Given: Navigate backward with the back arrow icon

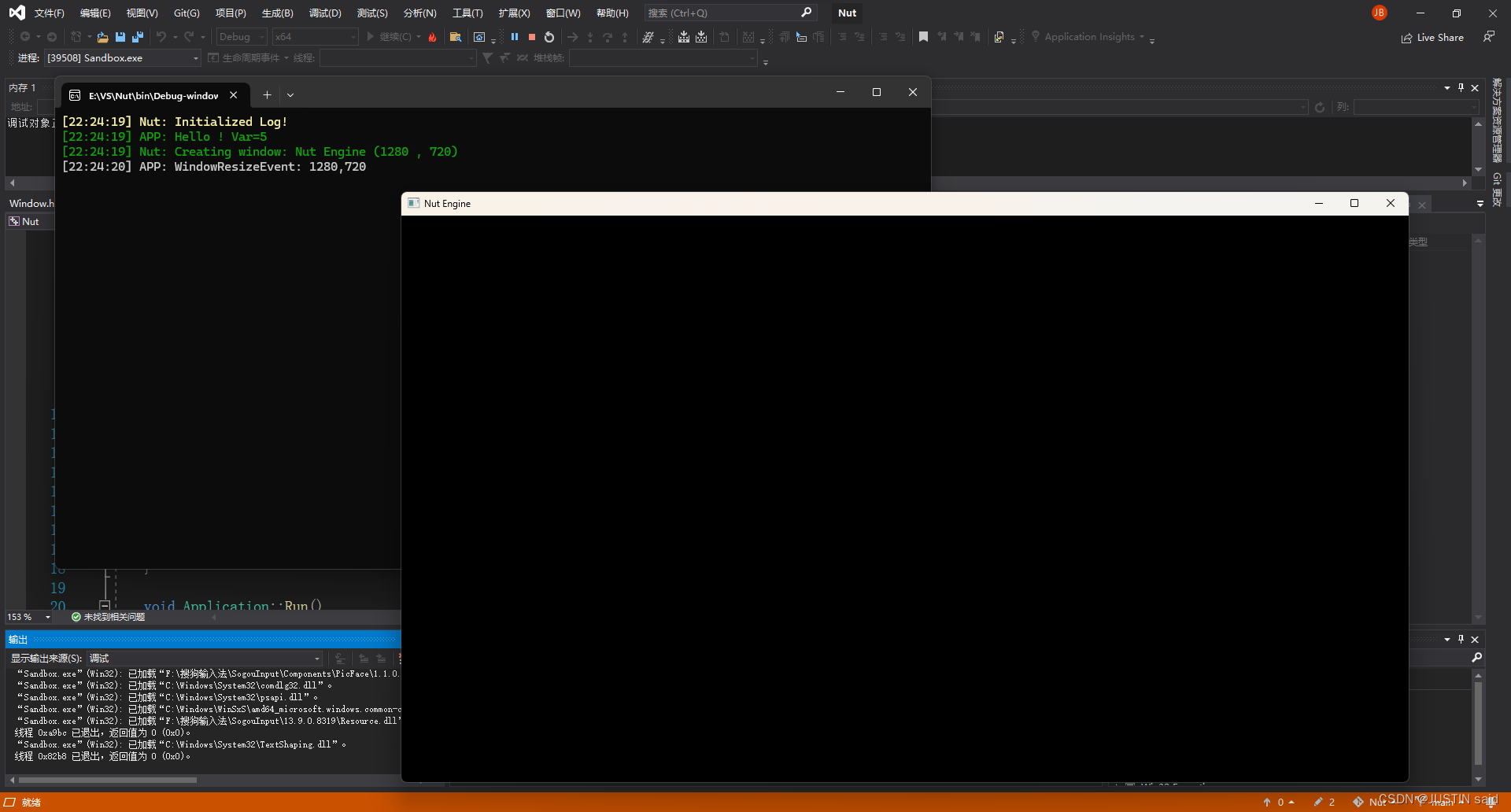Looking at the screenshot, I should click(x=25, y=37).
